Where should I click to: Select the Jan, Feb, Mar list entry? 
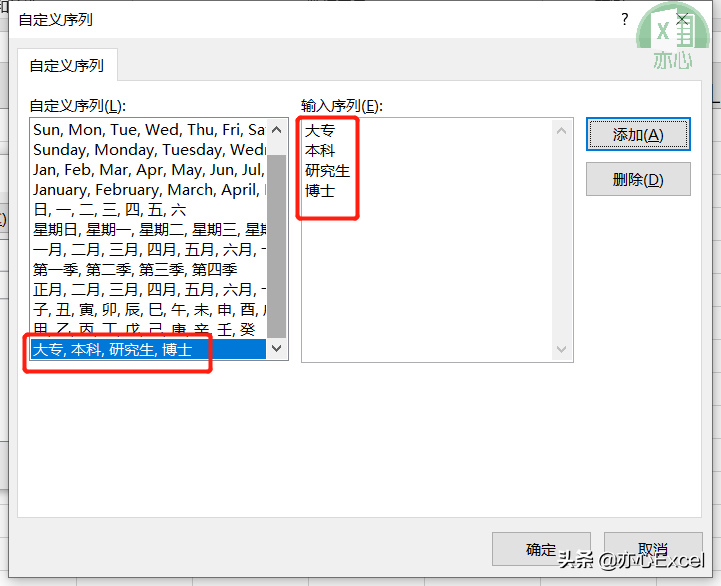pos(149,170)
